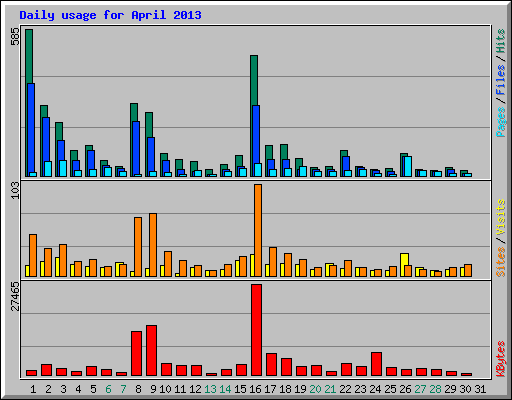This screenshot has width=512, height=400.
Task: Click the red KBytes legend label
Action: [x=500, y=359]
